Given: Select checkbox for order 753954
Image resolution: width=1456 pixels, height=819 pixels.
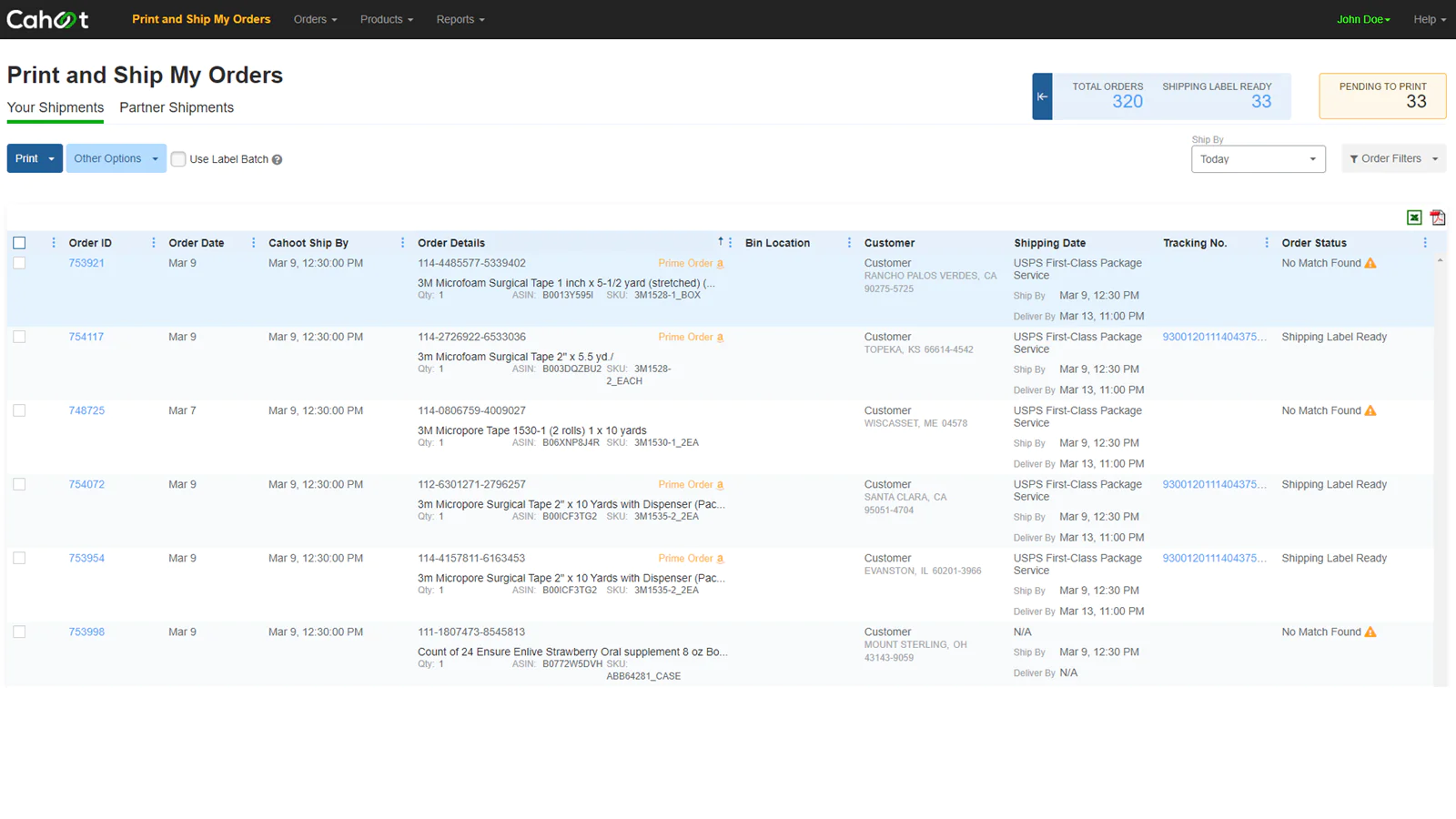Looking at the screenshot, I should point(19,558).
